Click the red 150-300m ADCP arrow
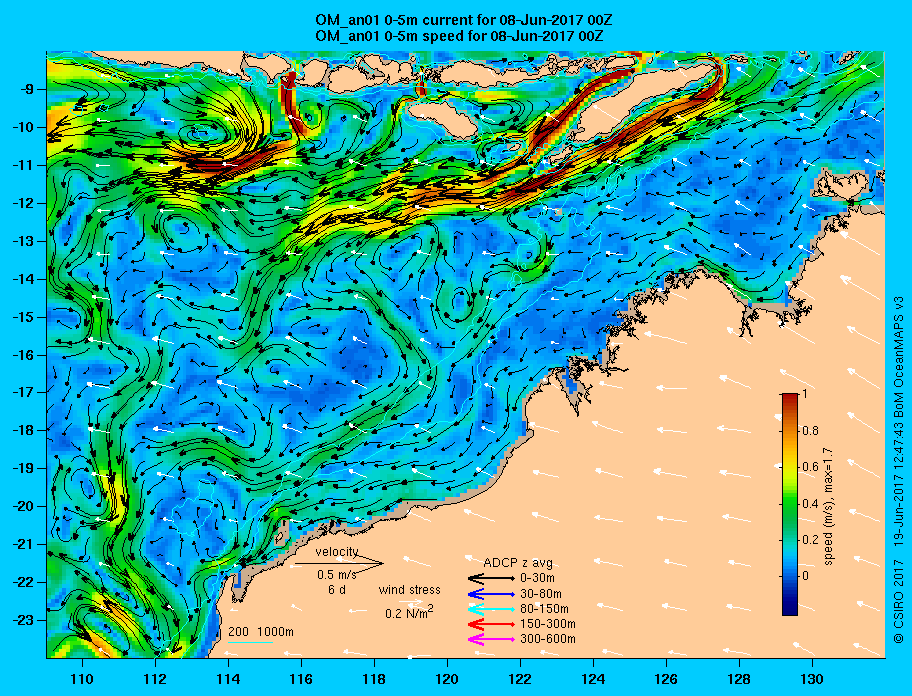The height and width of the screenshot is (696, 912). [491, 624]
